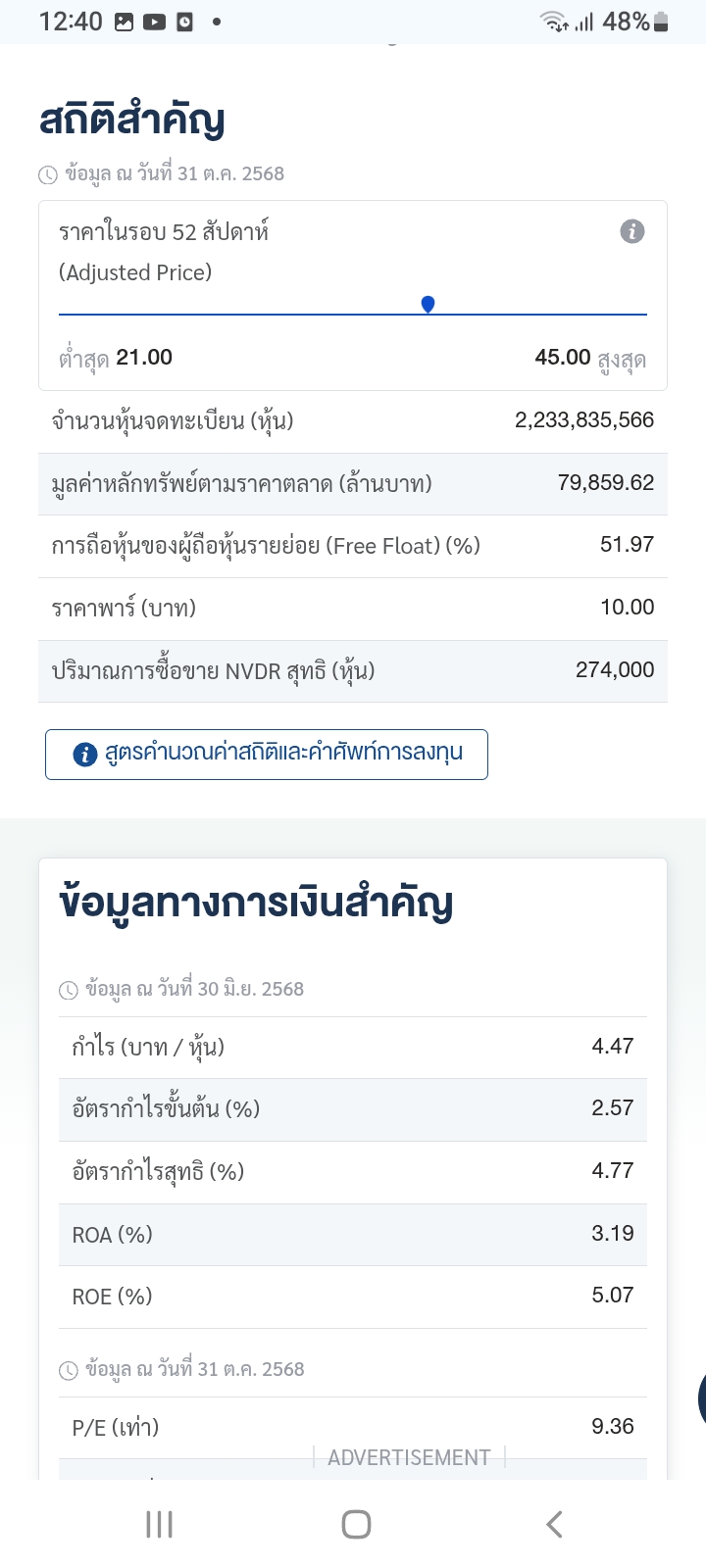Open the recent apps navigation button

[159, 1524]
